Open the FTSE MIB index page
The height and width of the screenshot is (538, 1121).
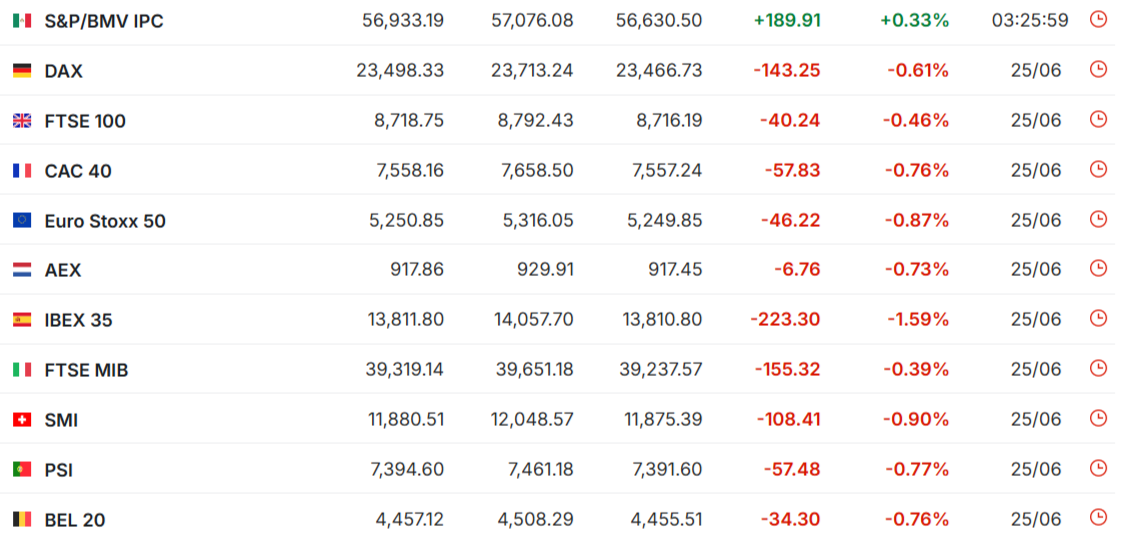[x=87, y=370]
